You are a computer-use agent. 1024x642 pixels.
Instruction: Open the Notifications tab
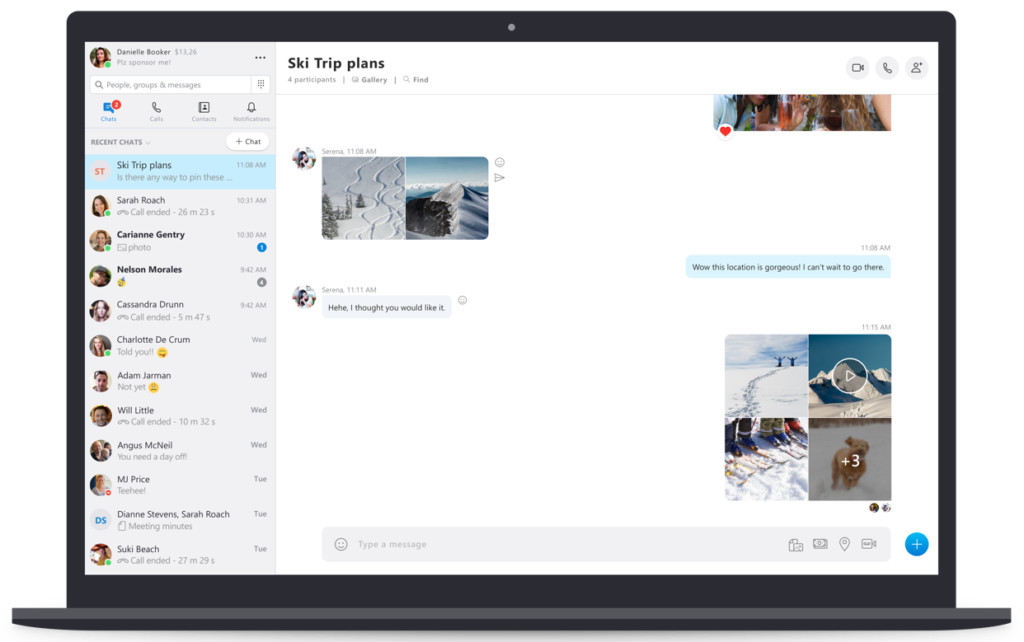click(251, 111)
